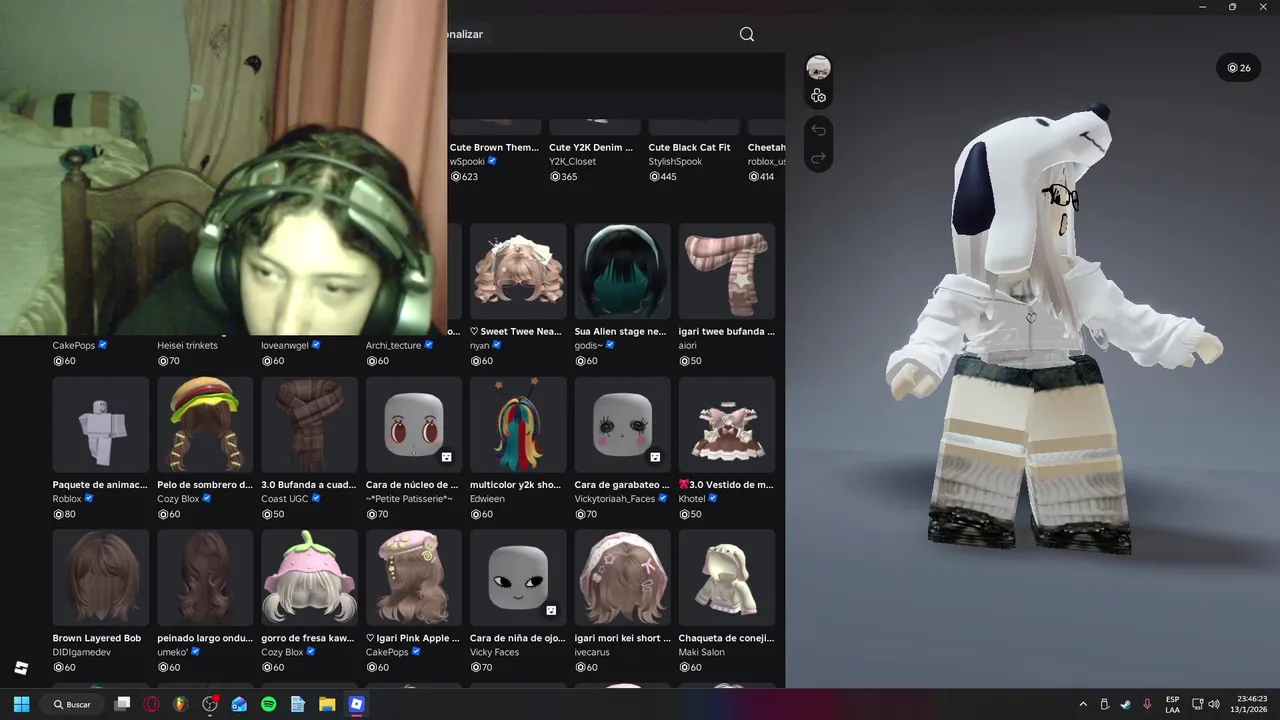The image size is (1280, 720).
Task: Open creator Archi_tecture link
Action: pyautogui.click(x=393, y=345)
